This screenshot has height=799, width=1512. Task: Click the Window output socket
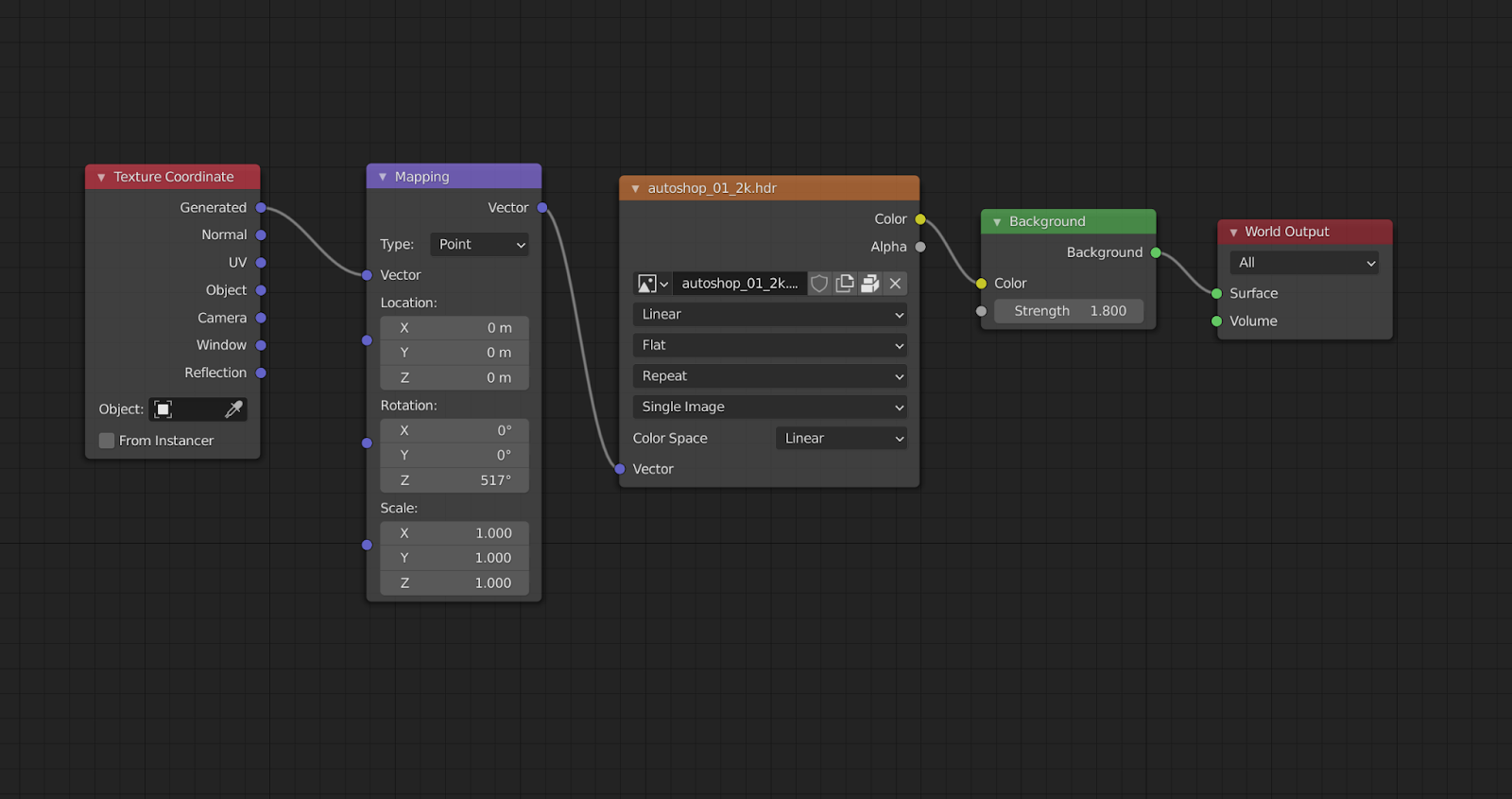(x=261, y=346)
